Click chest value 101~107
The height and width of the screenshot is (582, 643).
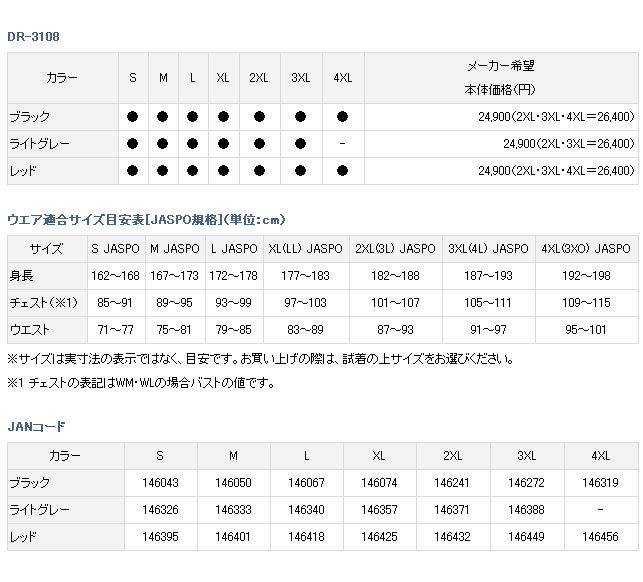(395, 303)
